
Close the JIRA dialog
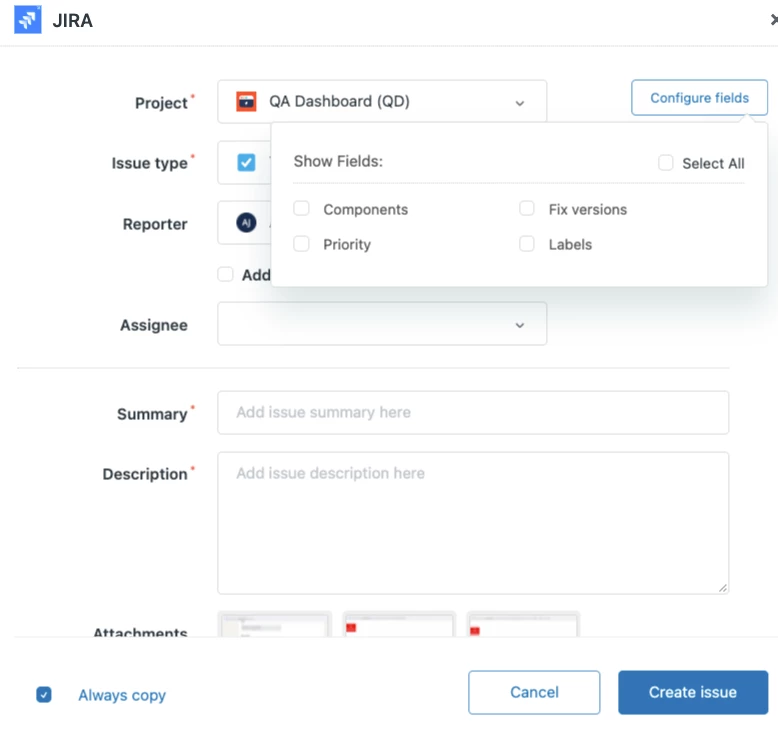[x=773, y=20]
